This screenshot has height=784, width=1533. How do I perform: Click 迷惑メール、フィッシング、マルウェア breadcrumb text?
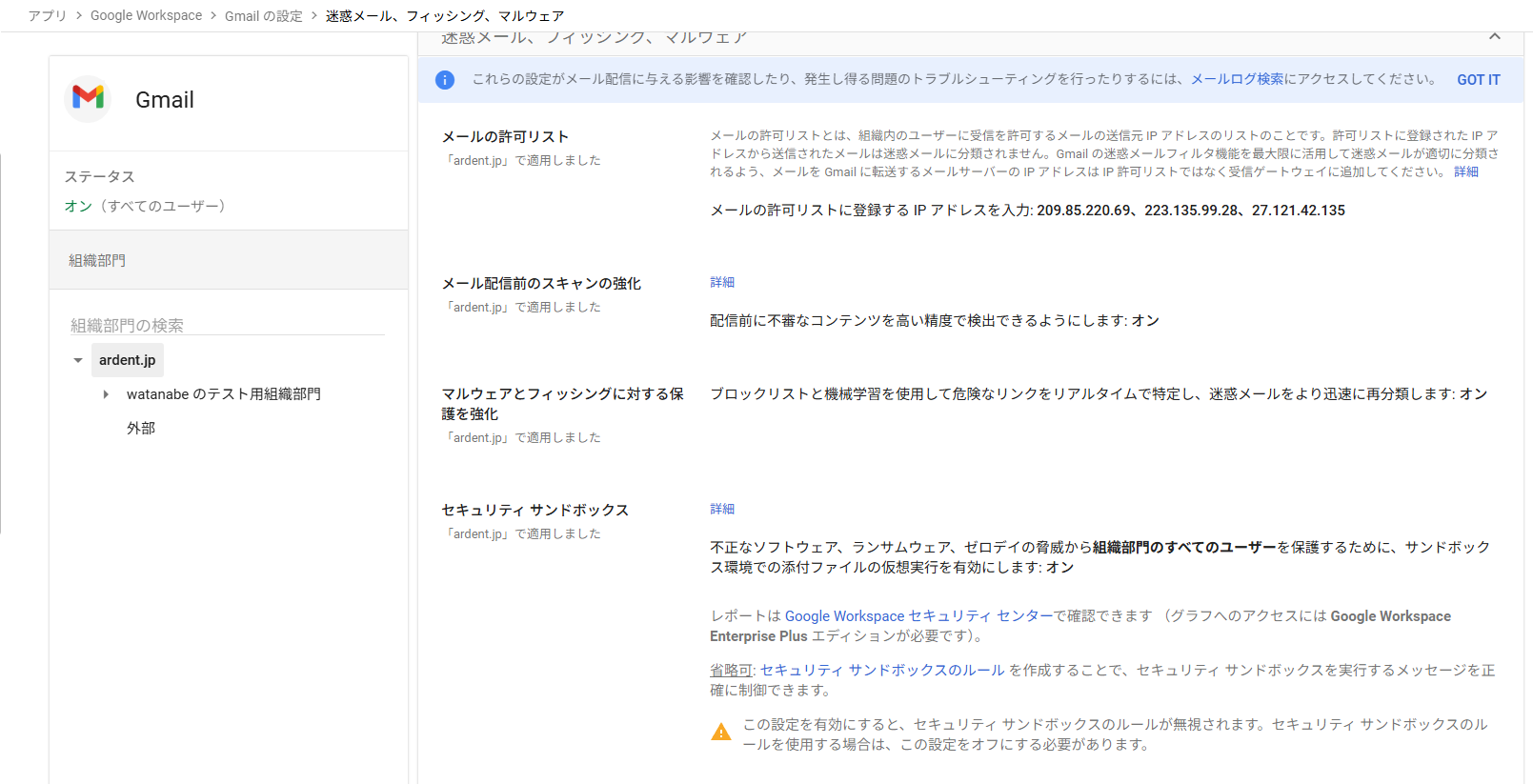[445, 15]
